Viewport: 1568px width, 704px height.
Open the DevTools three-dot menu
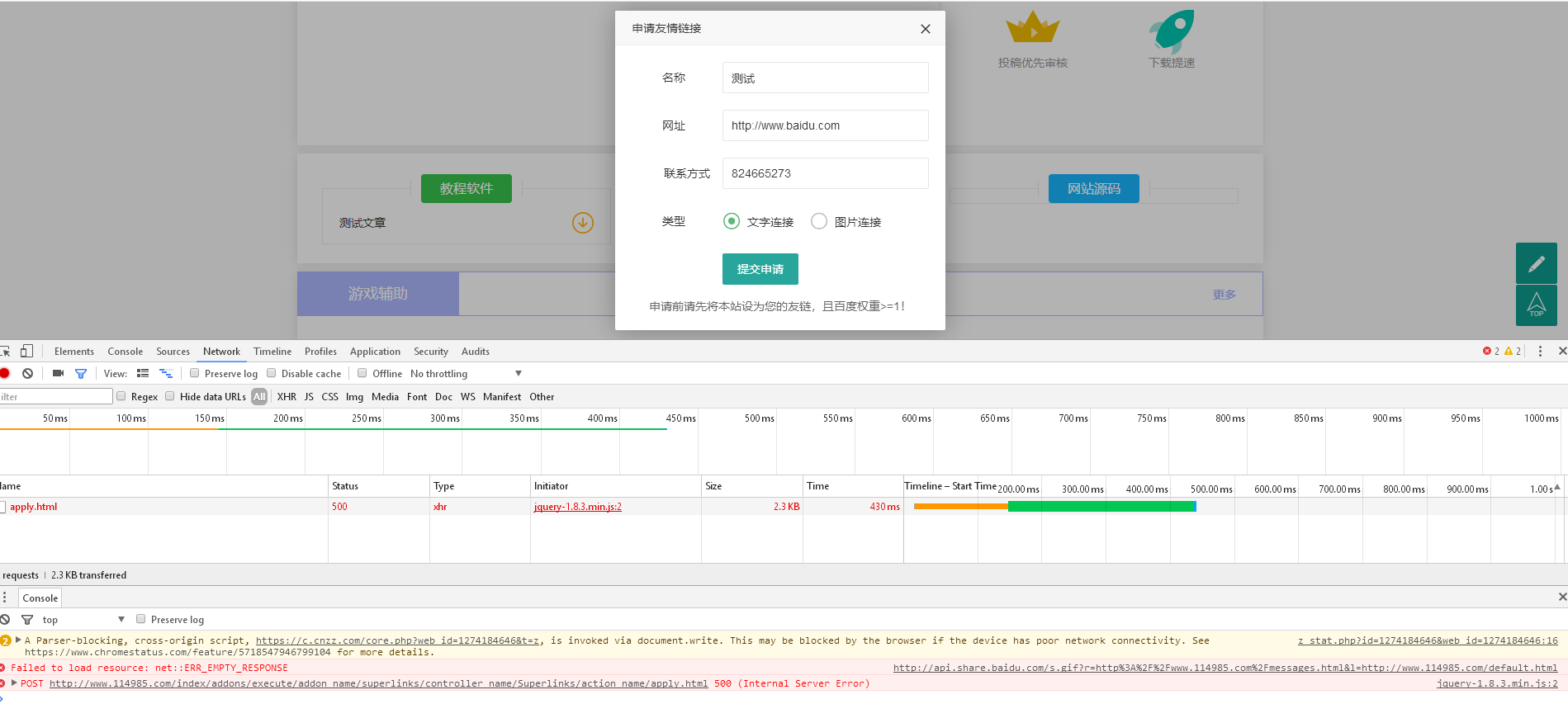coord(1540,352)
